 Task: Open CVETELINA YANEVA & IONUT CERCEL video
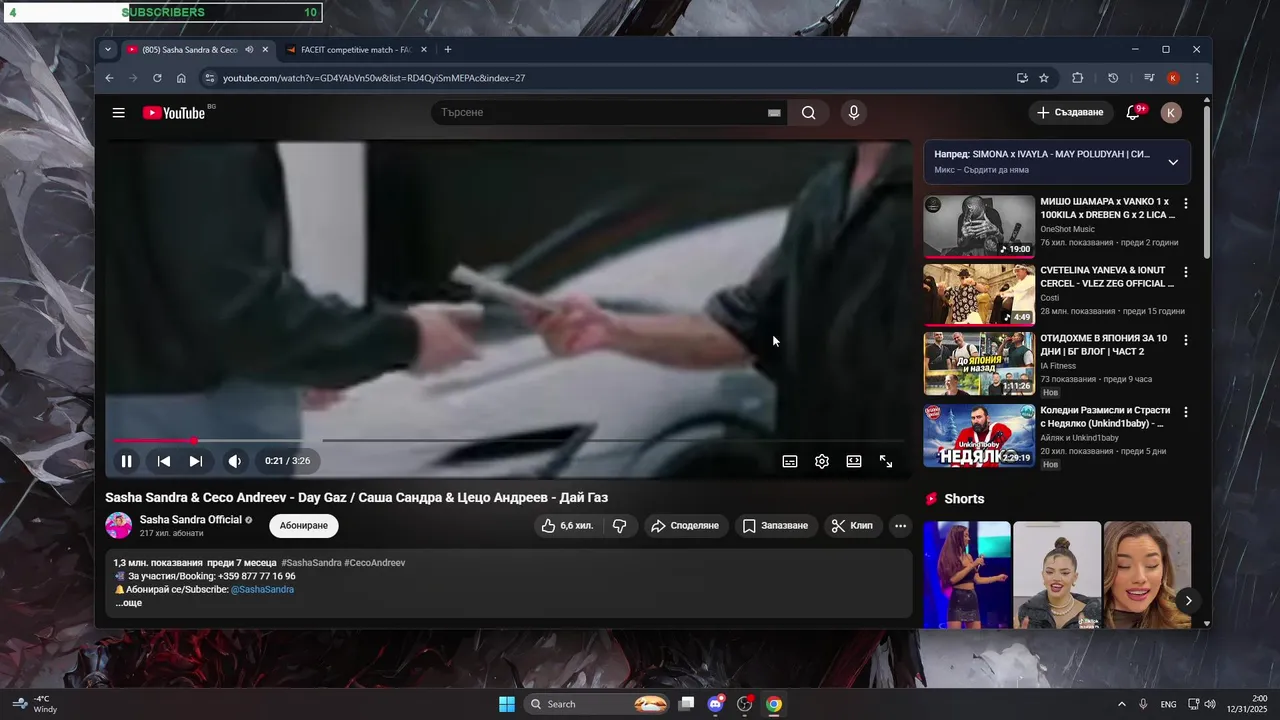(979, 295)
